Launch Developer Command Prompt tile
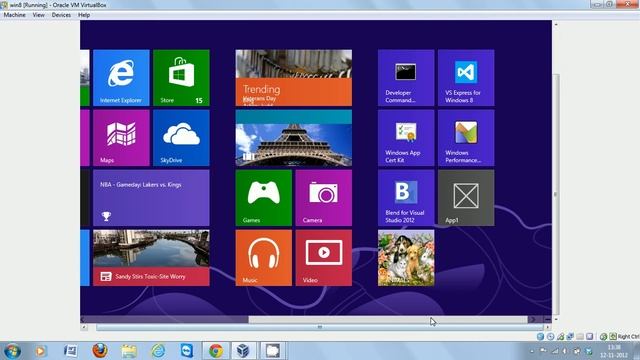Viewport: 640px width, 360px height. 406,78
